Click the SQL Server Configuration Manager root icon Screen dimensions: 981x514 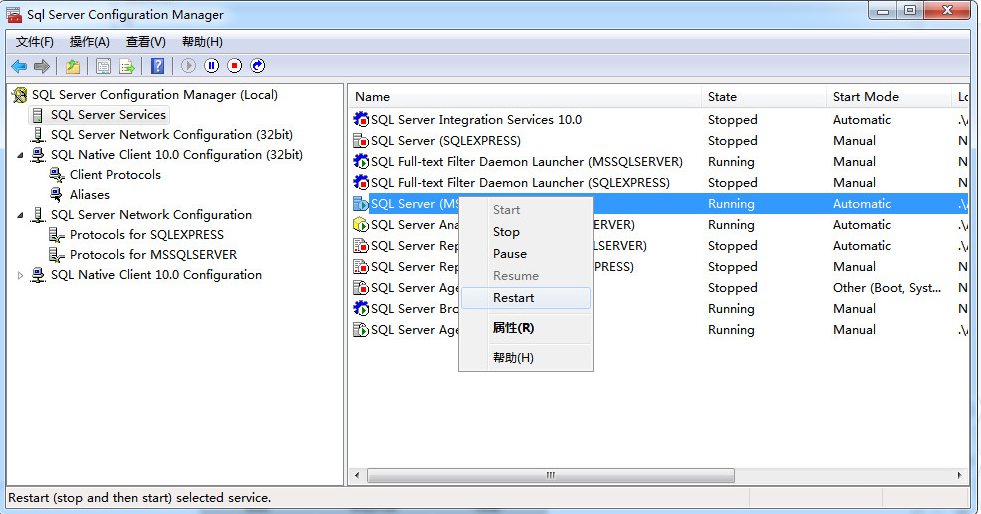coord(20,95)
